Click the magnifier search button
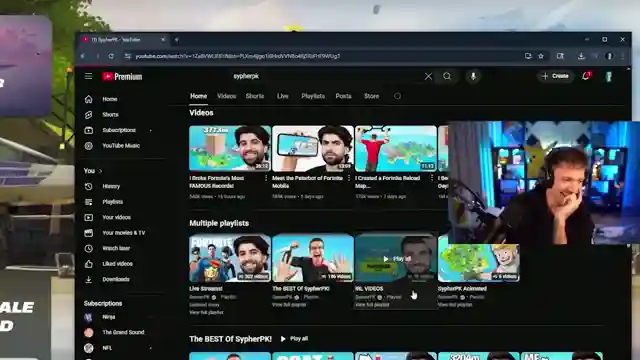 tap(447, 76)
